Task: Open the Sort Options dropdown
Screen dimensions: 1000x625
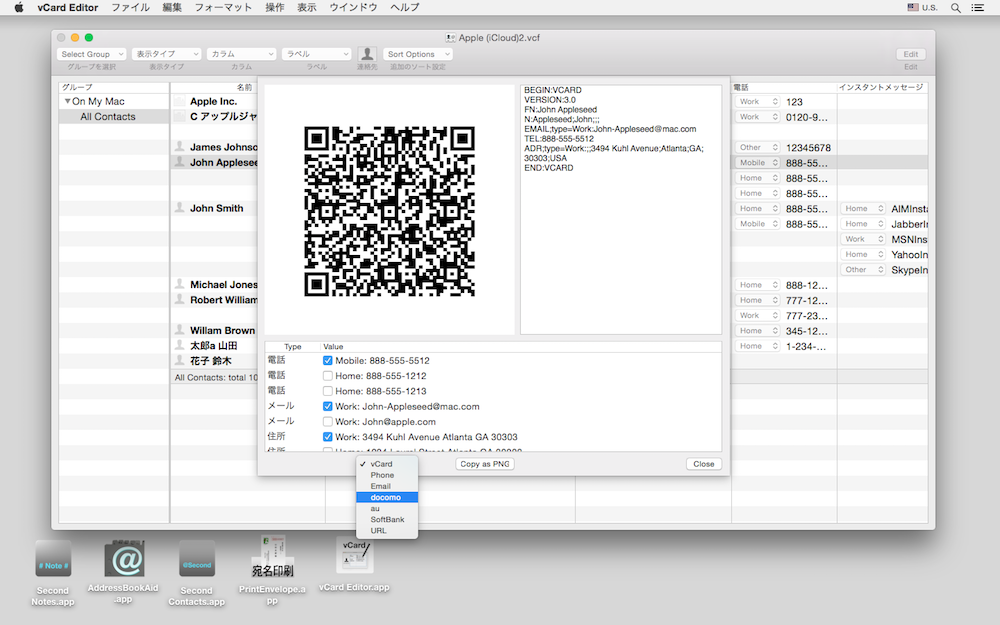Action: 417,54
